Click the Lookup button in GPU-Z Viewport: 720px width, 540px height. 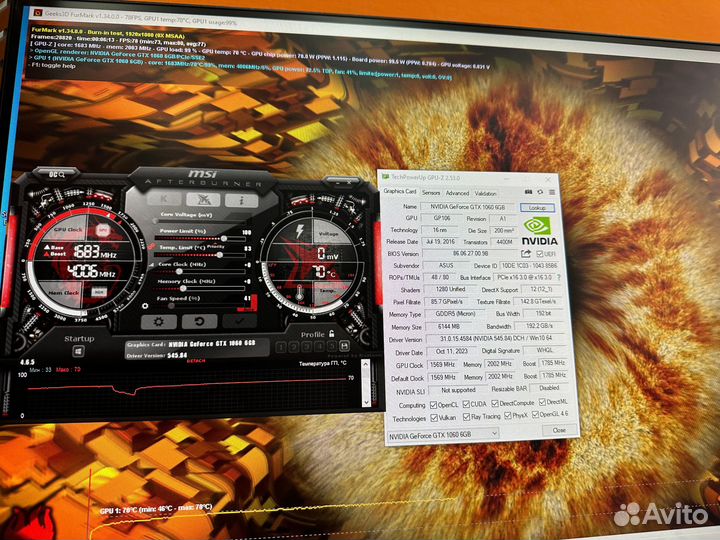tap(537, 208)
